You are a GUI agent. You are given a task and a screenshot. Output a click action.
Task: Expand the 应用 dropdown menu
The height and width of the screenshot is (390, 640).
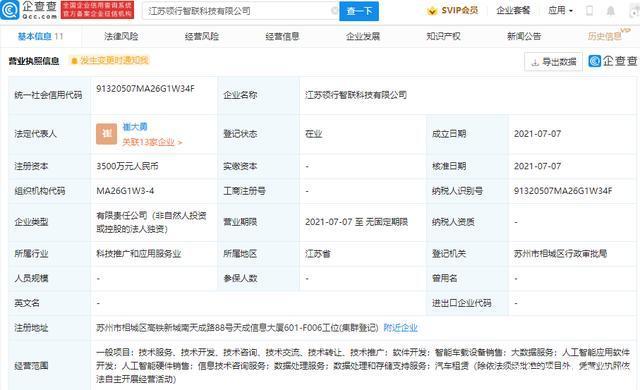point(560,11)
